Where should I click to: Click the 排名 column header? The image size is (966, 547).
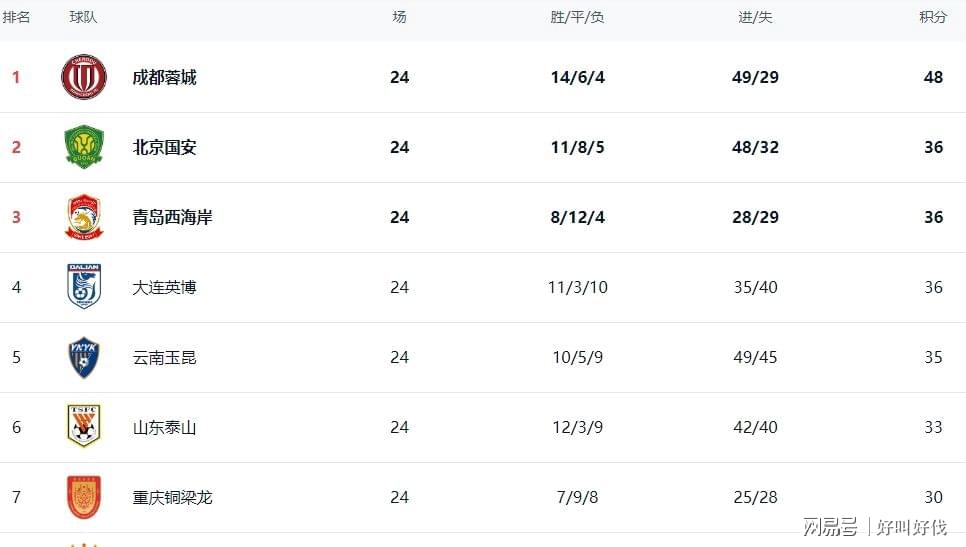pos(16,17)
